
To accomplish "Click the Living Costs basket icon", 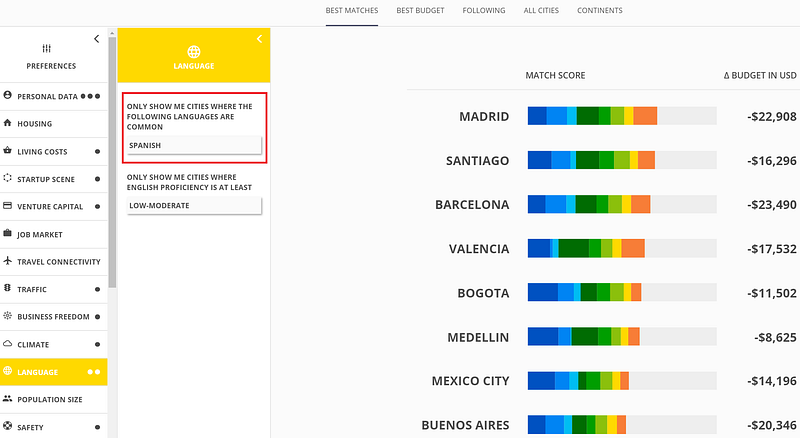I will pos(8,151).
